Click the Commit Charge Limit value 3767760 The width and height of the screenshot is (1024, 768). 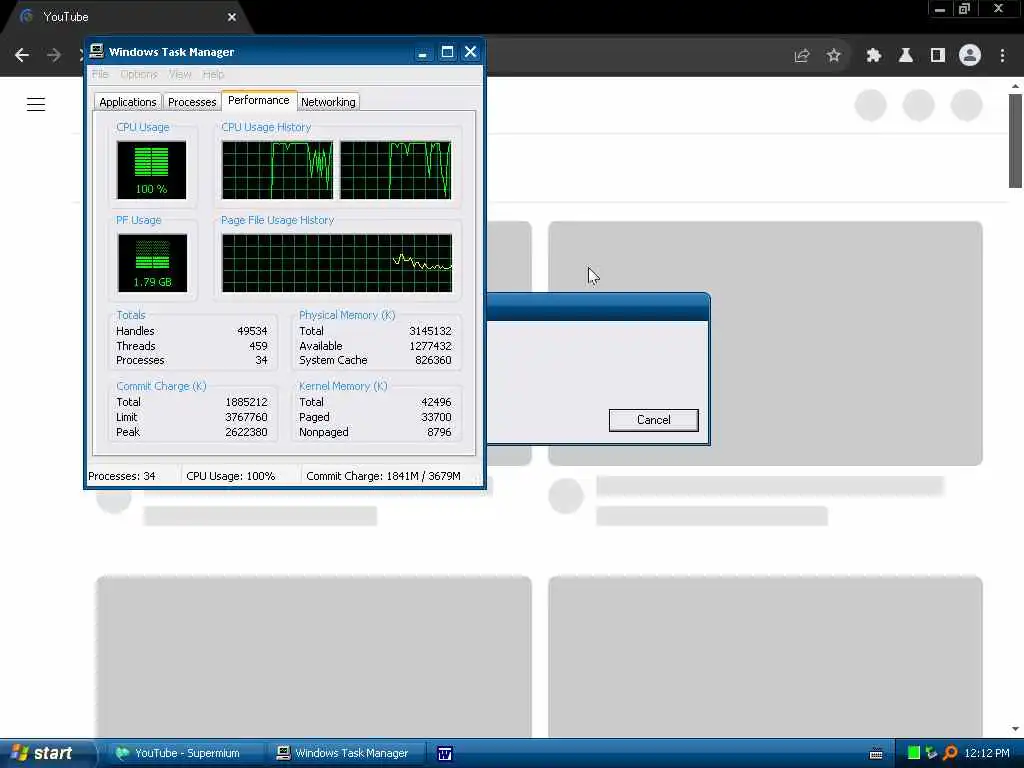(246, 417)
